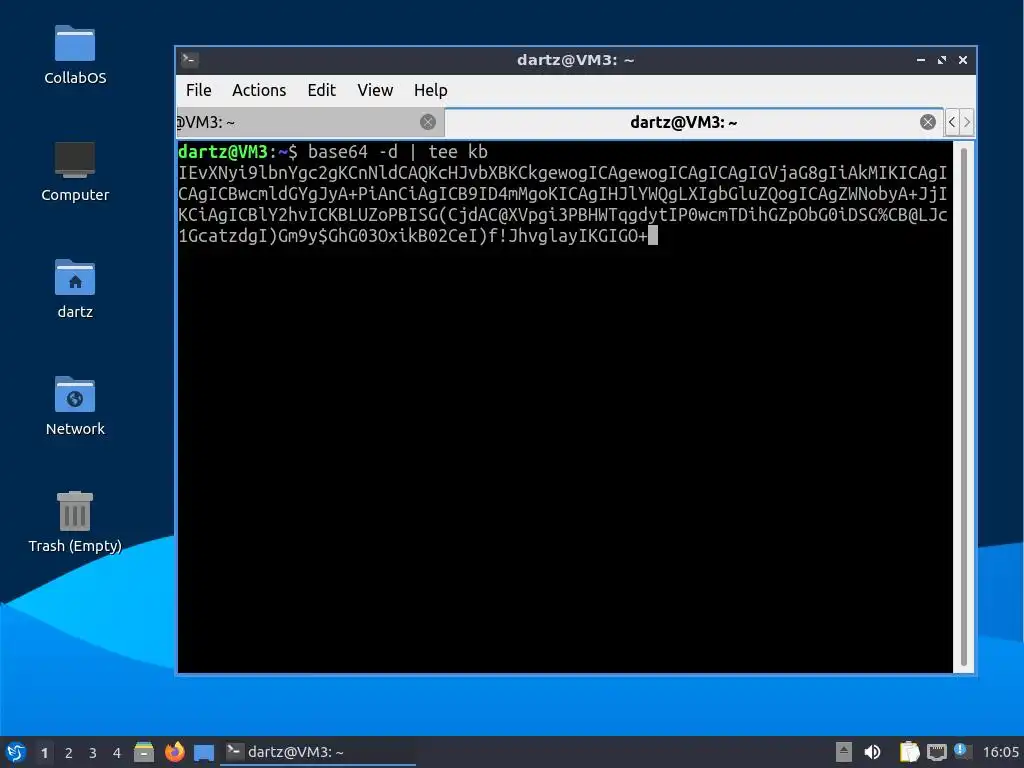This screenshot has height=768, width=1024.
Task: Open the CollabOS desktop folder
Action: (75, 55)
